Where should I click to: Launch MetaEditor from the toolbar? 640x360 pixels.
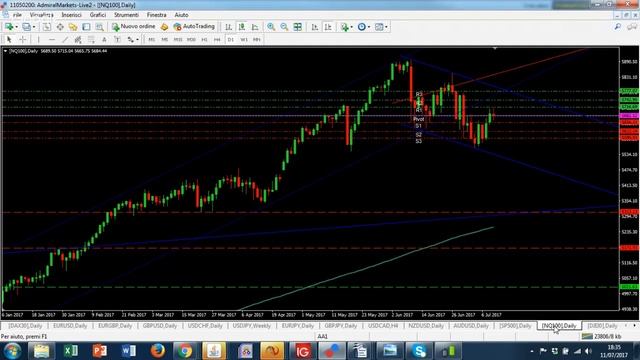[x=164, y=27]
